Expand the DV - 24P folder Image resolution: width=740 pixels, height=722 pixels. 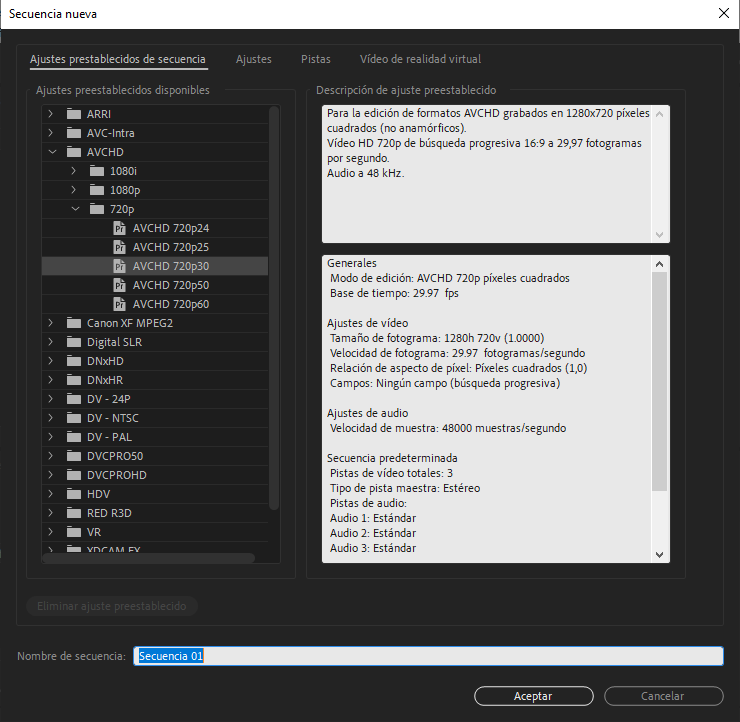click(x=51, y=399)
